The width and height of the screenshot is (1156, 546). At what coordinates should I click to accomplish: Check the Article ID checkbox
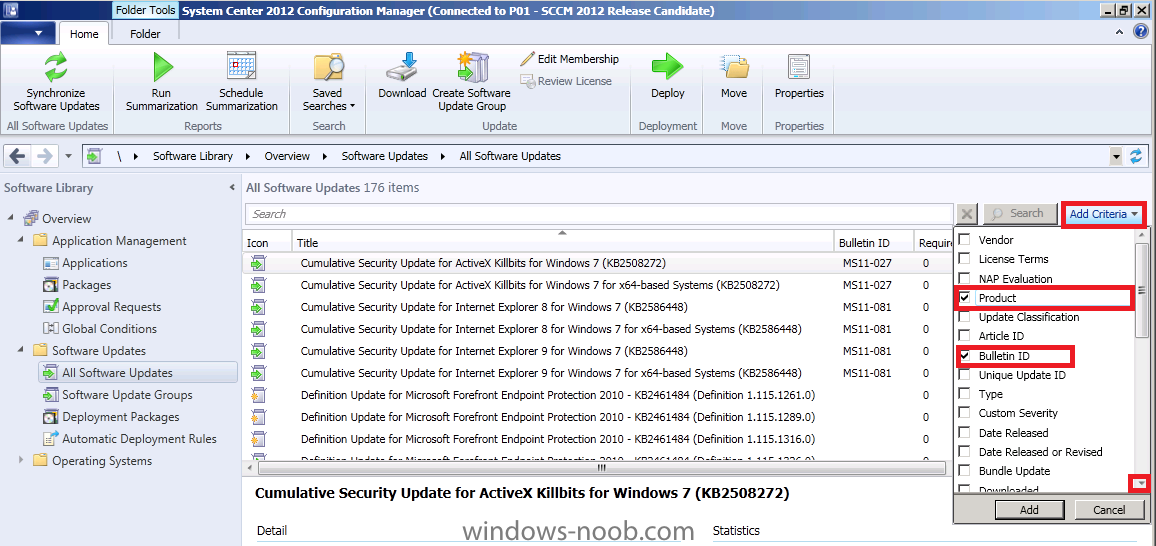pos(964,336)
